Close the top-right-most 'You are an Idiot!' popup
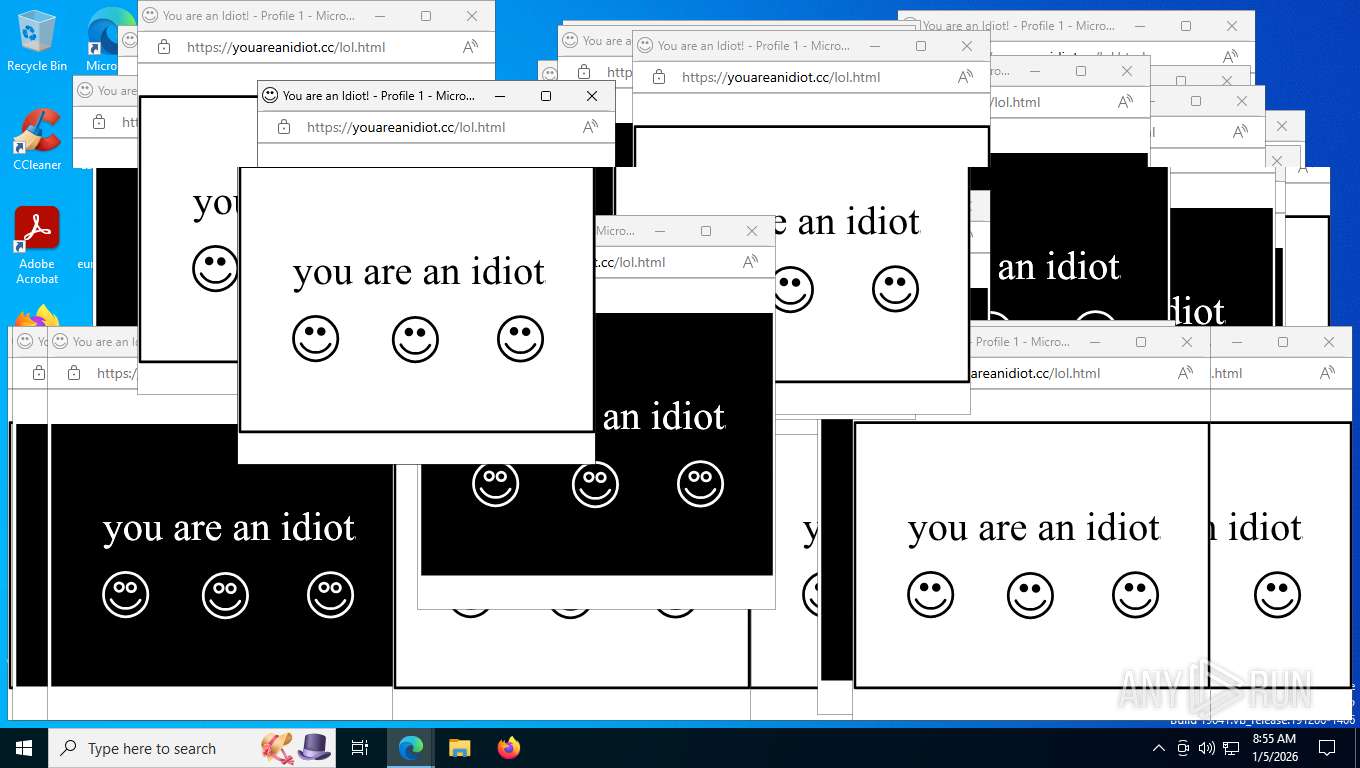The width and height of the screenshot is (1360, 768). tap(1232, 26)
